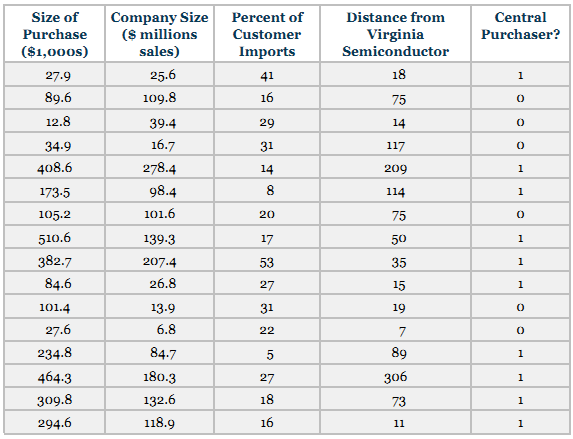Select the 'Size of Purchase' column header
The image size is (573, 439).
click(55, 34)
